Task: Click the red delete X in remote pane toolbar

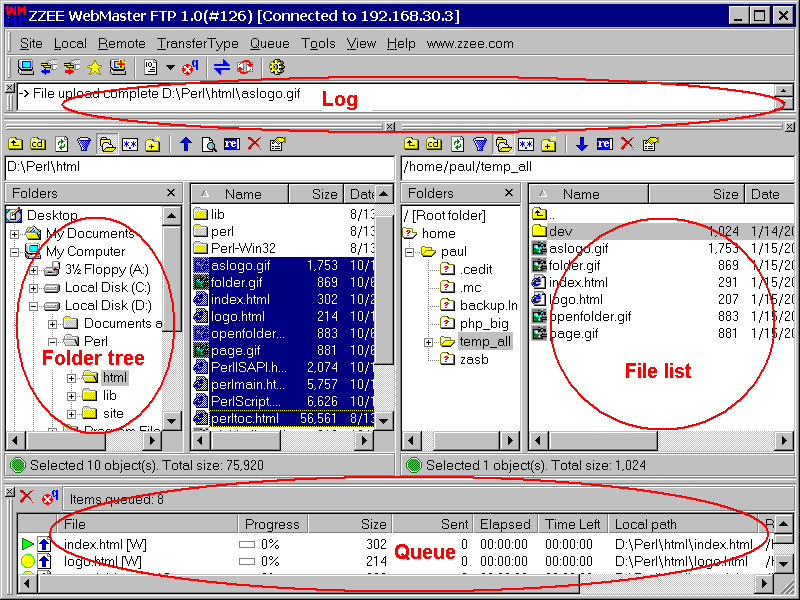Action: (627, 144)
